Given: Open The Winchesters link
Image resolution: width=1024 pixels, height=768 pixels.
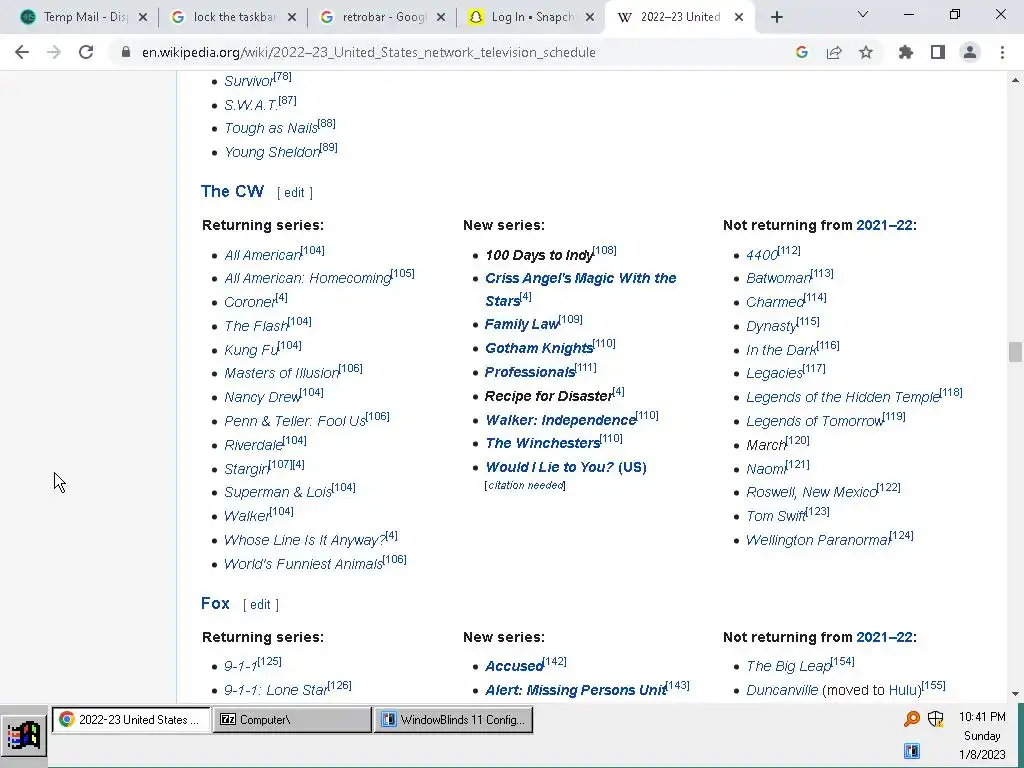Looking at the screenshot, I should 543,443.
